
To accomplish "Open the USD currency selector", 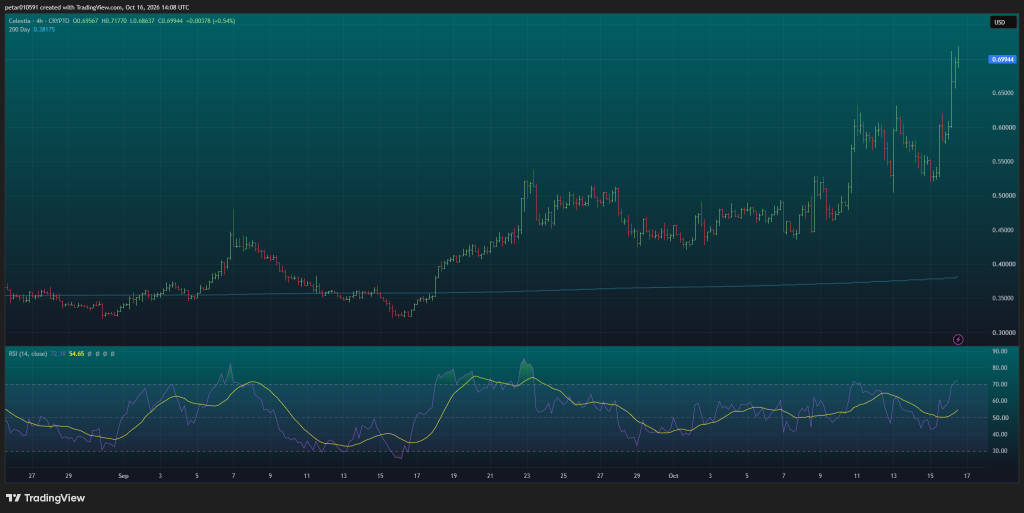I will click(1003, 22).
